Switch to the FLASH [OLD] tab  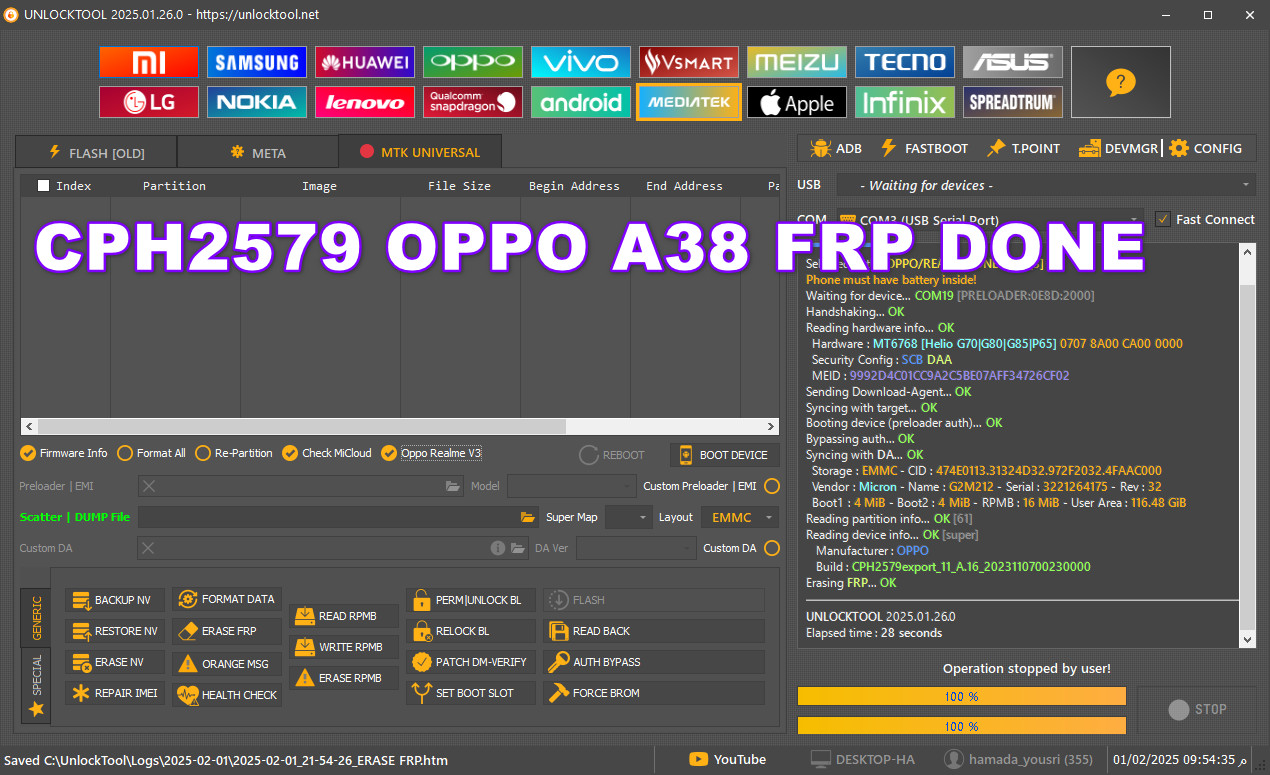coord(96,152)
